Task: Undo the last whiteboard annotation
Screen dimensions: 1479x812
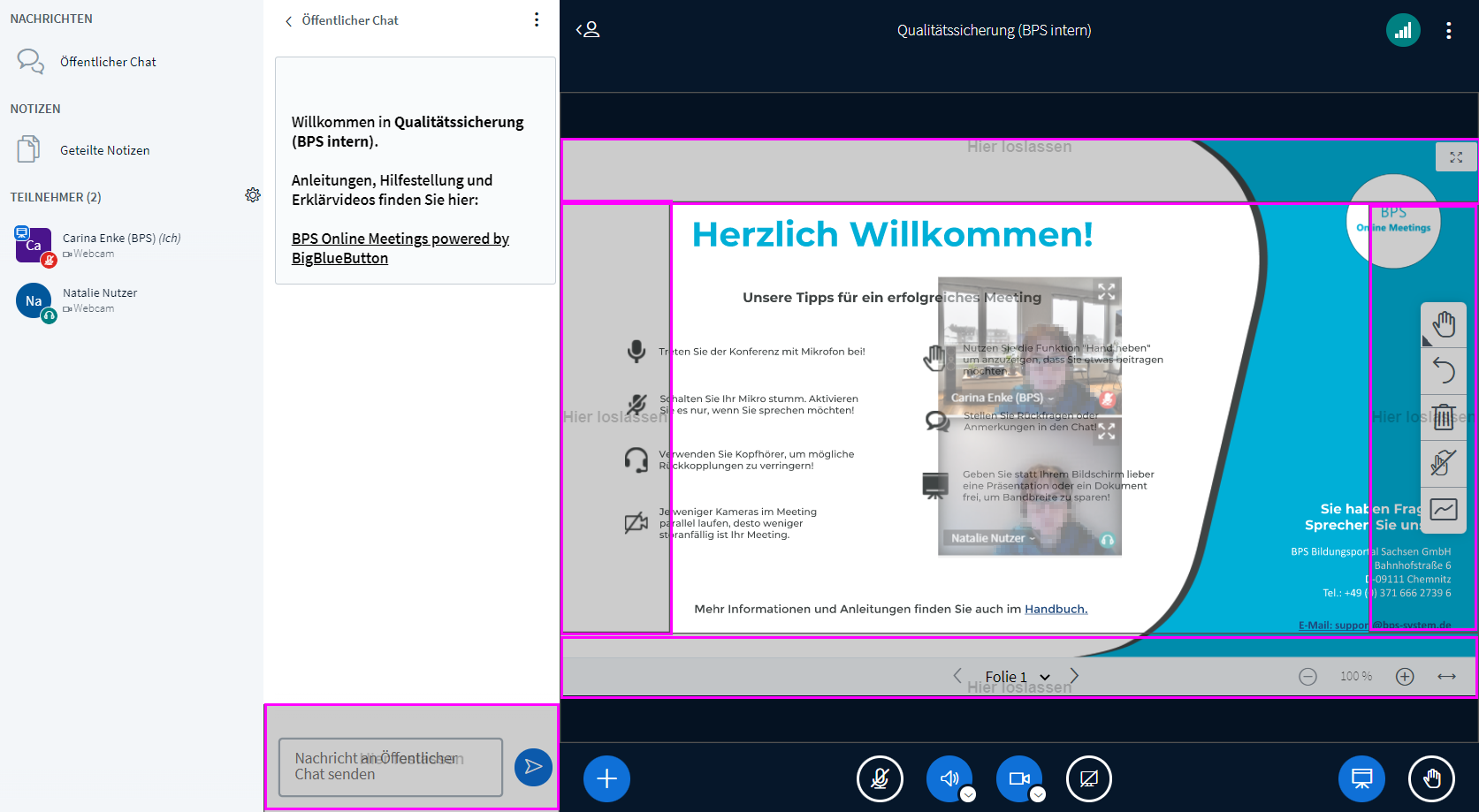Action: tap(1444, 370)
